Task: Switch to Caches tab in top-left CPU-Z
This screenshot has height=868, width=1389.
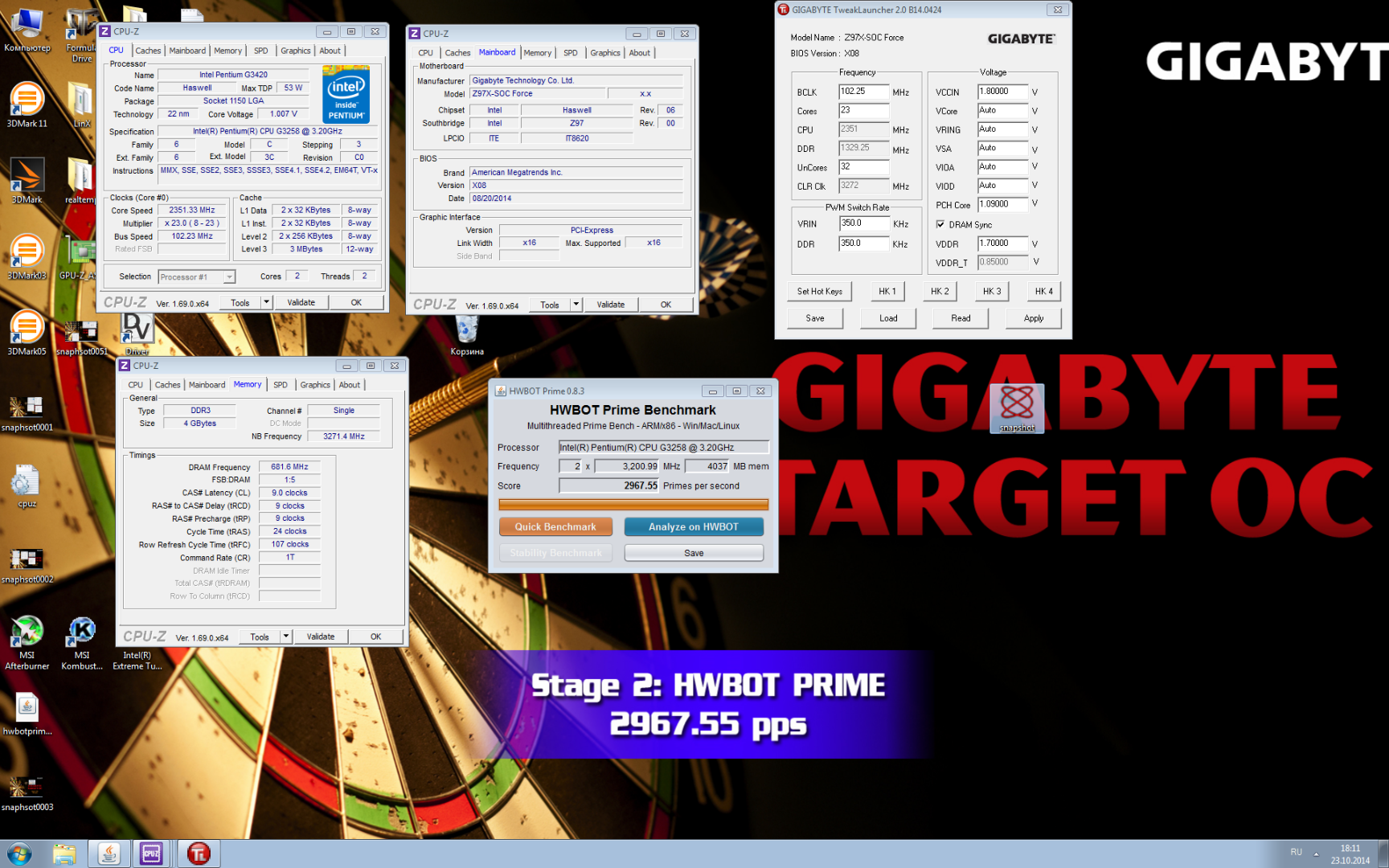Action: [148, 51]
